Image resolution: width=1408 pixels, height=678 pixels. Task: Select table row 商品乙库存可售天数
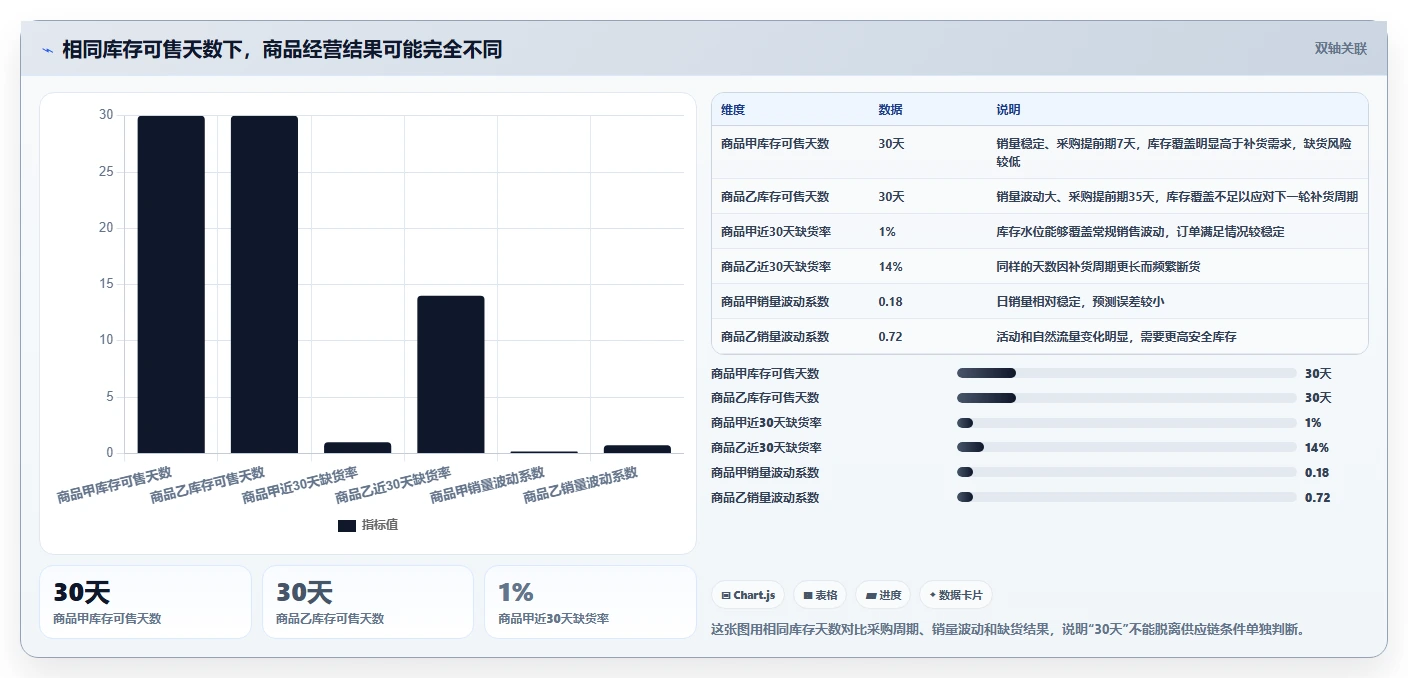[x=1039, y=196]
